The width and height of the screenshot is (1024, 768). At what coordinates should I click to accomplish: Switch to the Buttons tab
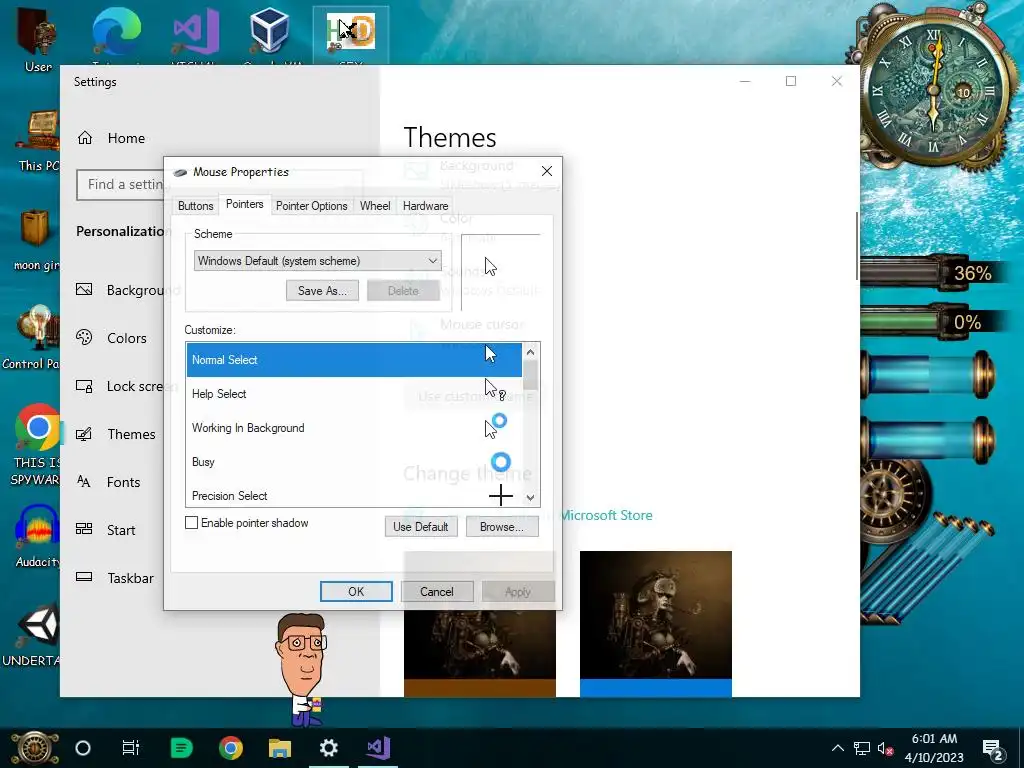(195, 206)
